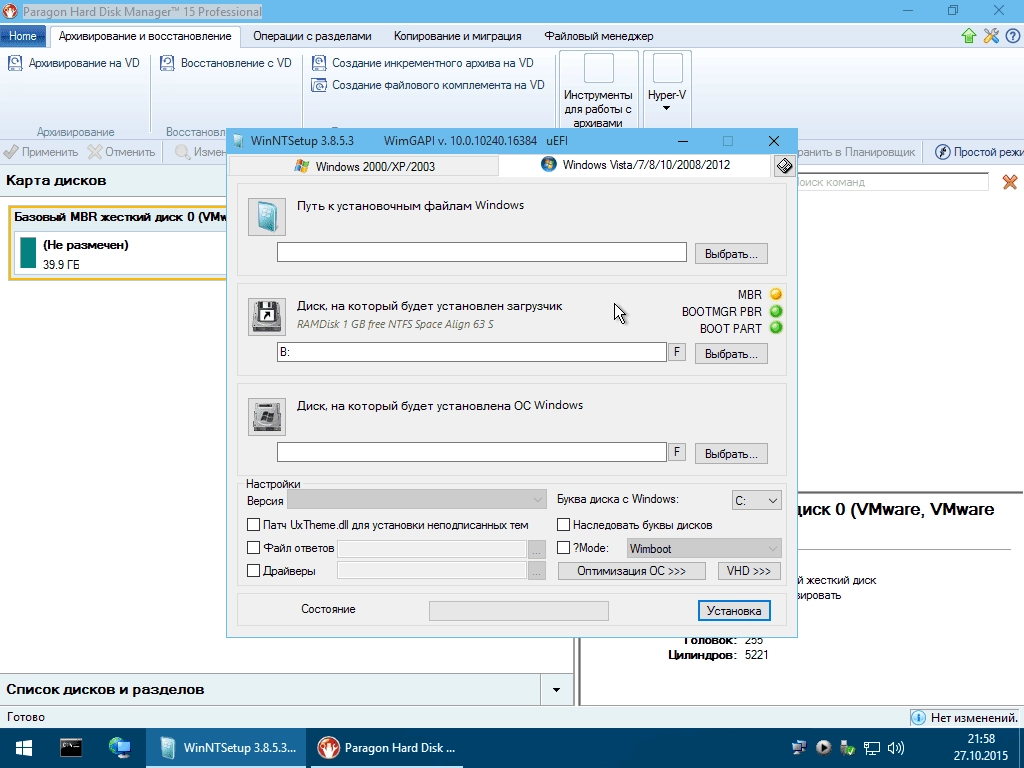Click F button beside installation drive field
Viewport: 1024px width, 768px height.
click(677, 452)
